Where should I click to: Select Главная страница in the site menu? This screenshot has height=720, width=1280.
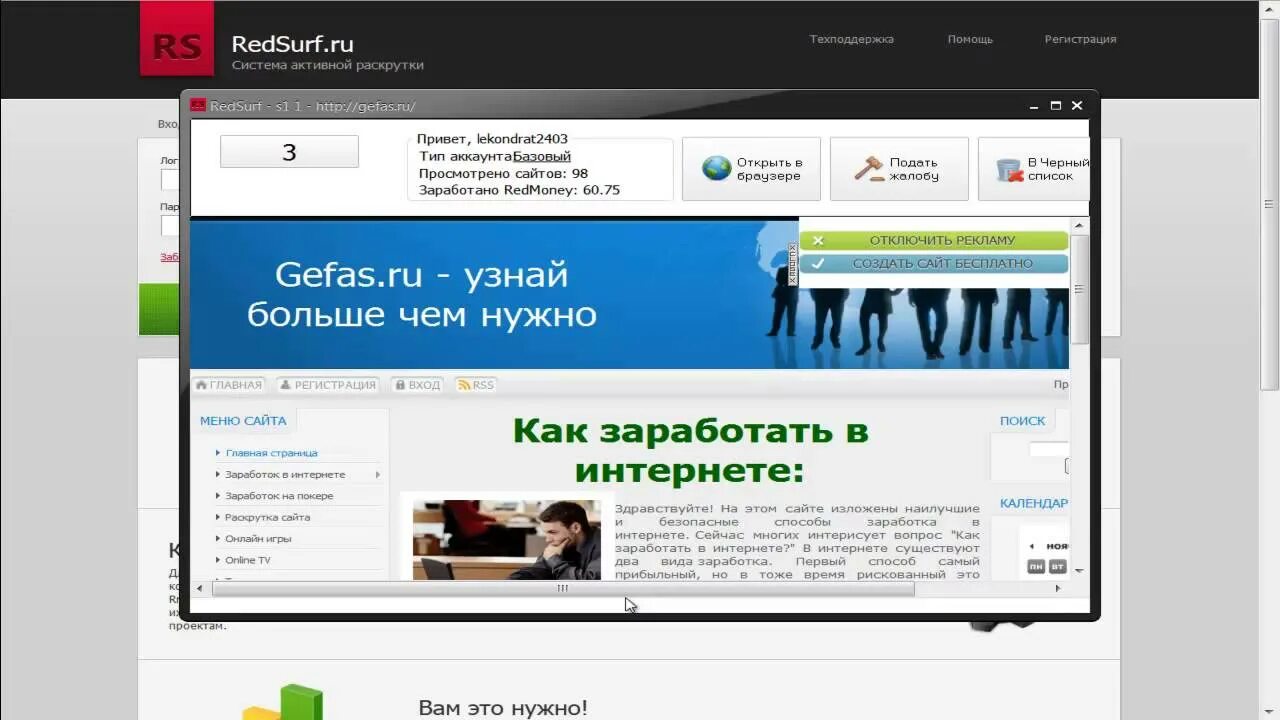click(x=271, y=453)
